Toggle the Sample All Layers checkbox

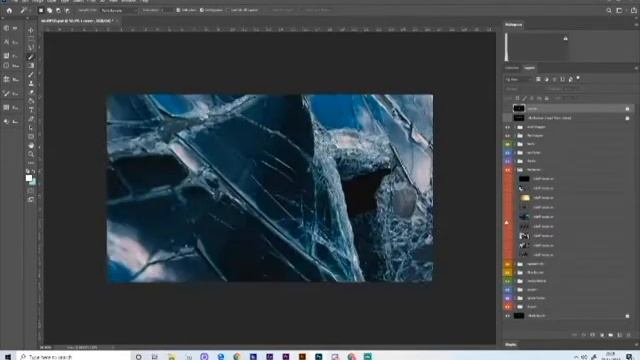click(229, 10)
